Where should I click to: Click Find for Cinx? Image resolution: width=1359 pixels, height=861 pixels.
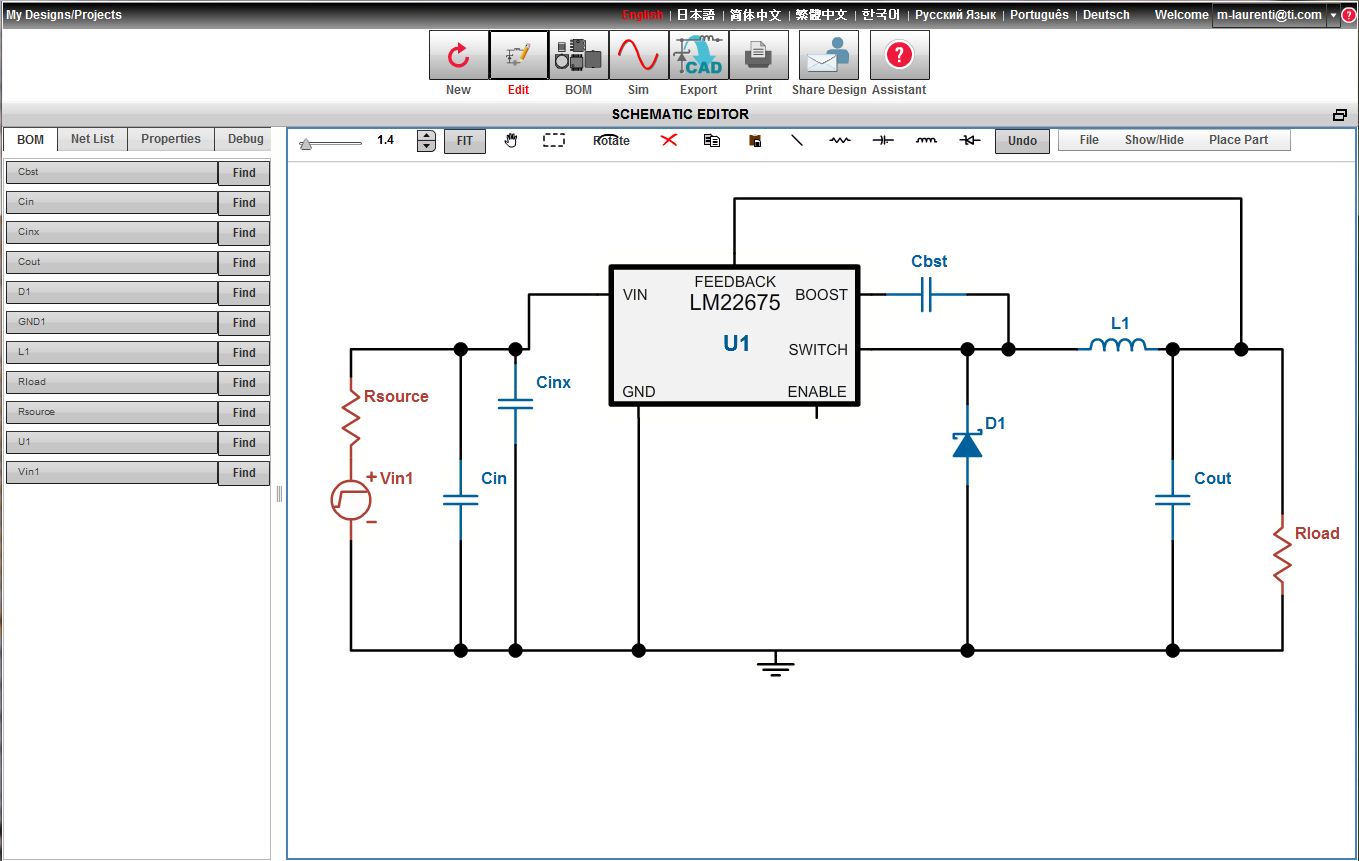244,233
